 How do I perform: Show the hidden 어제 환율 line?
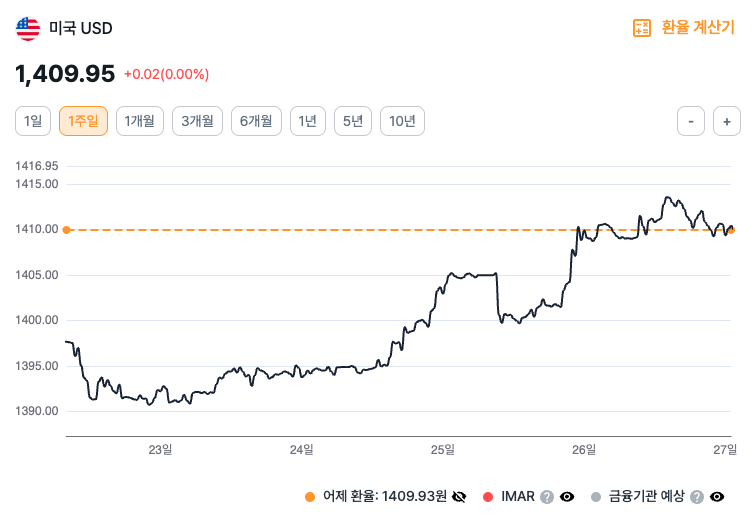coord(460,496)
